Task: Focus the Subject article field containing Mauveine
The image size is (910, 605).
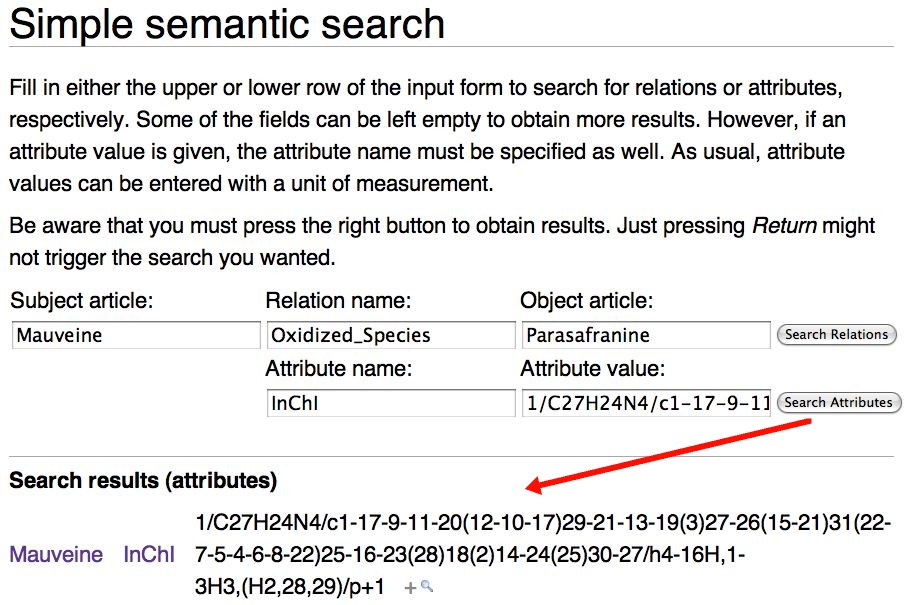Action: pos(136,335)
